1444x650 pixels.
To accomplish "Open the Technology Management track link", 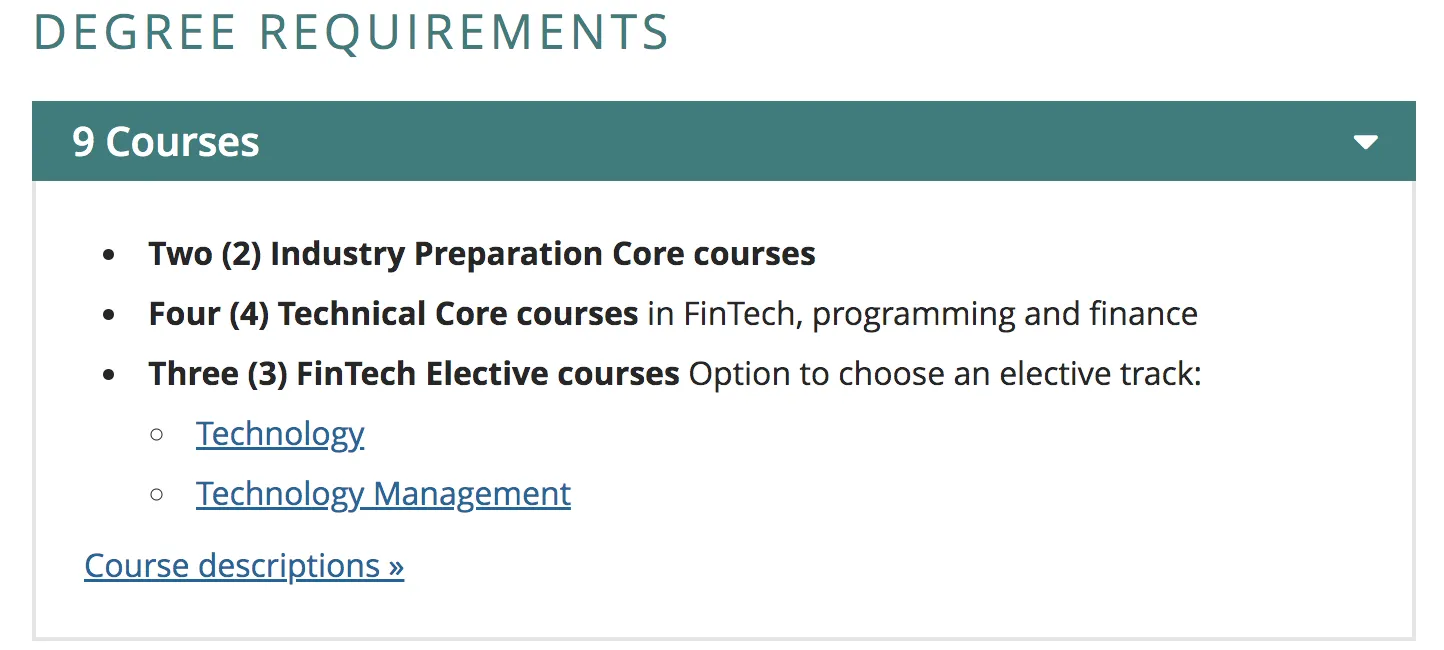I will (383, 494).
